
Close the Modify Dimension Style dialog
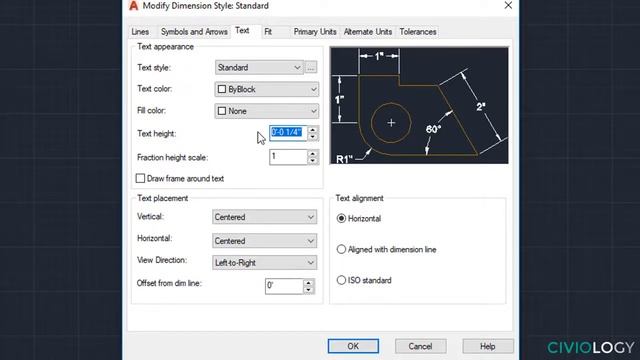pos(508,5)
